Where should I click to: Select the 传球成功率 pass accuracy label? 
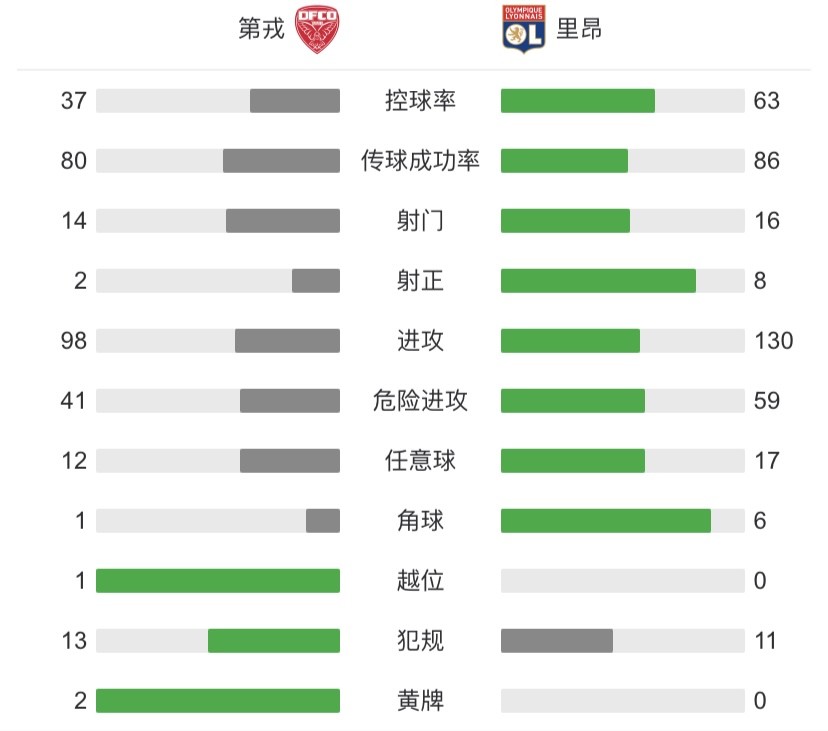click(420, 161)
